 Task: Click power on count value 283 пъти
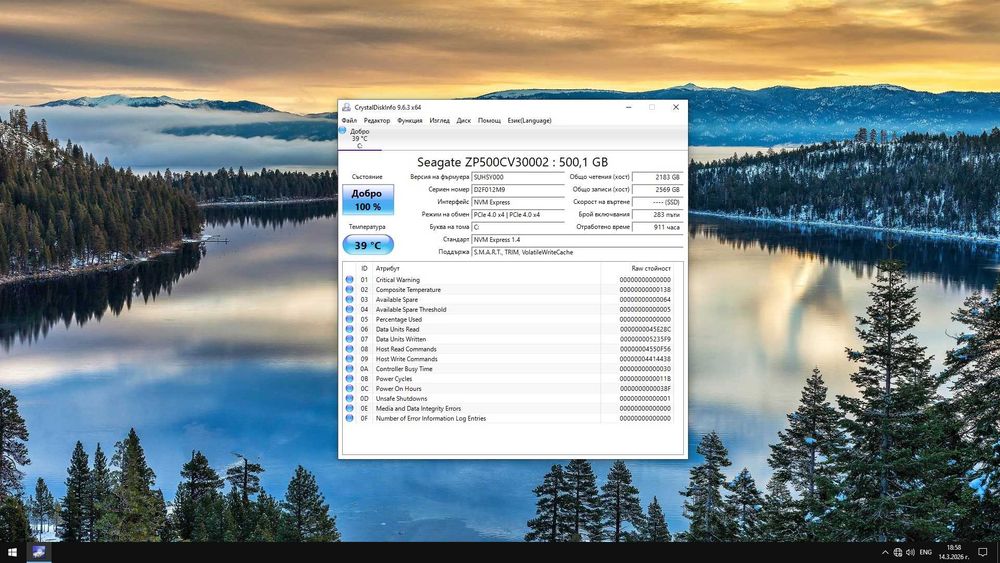pyautogui.click(x=658, y=215)
